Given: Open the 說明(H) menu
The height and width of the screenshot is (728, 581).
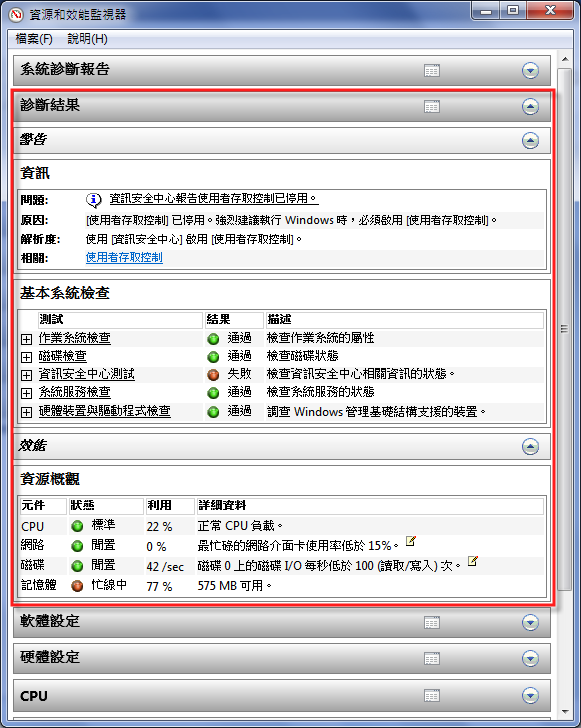Looking at the screenshot, I should pos(87,39).
